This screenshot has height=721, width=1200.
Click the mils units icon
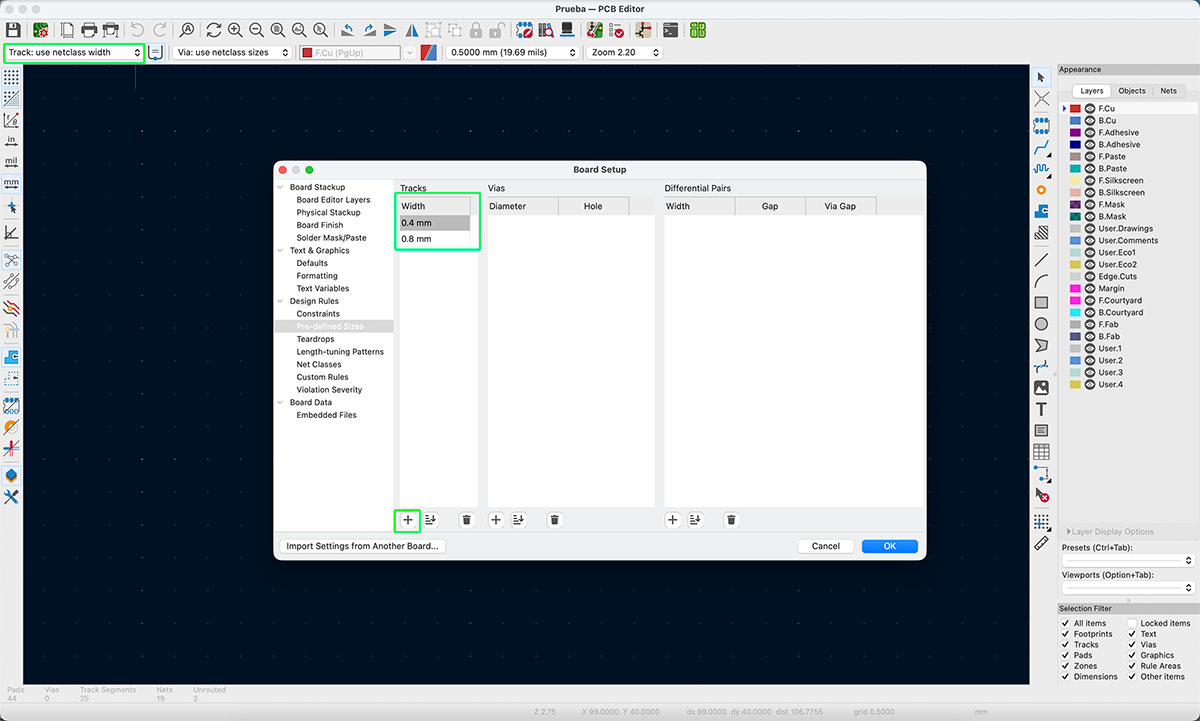point(11,162)
